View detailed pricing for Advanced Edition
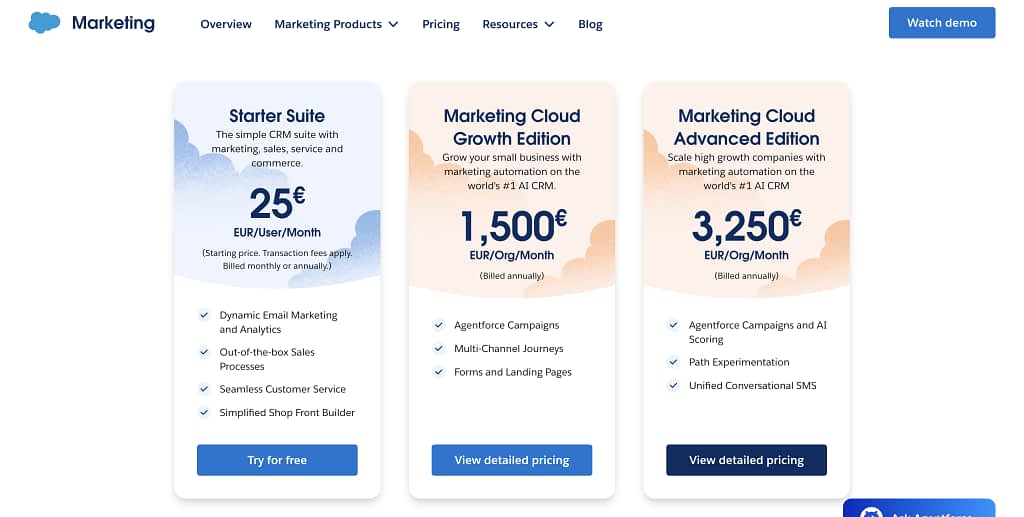Image resolution: width=1024 pixels, height=517 pixels. [746, 460]
